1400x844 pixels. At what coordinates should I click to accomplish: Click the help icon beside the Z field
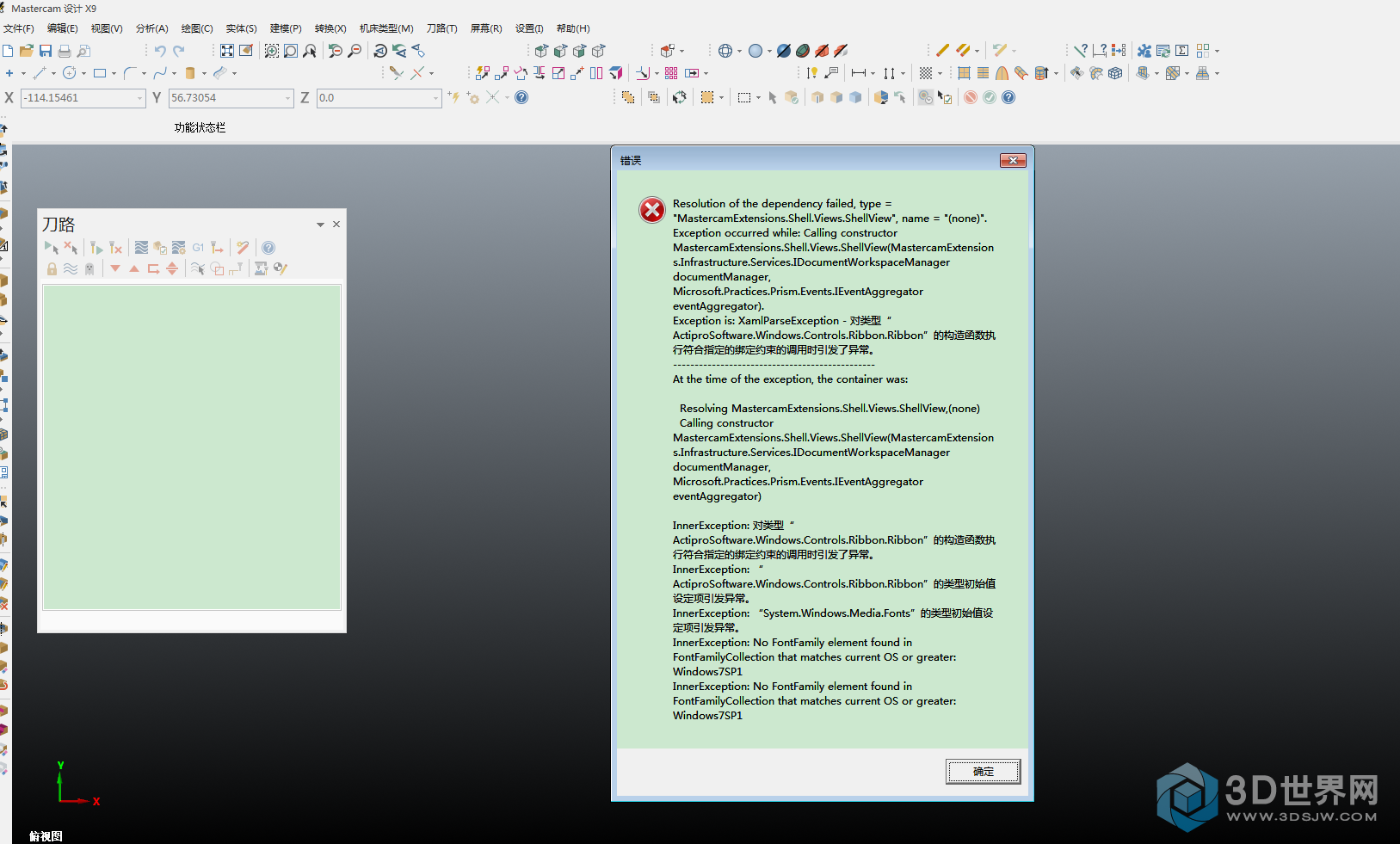pos(521,97)
